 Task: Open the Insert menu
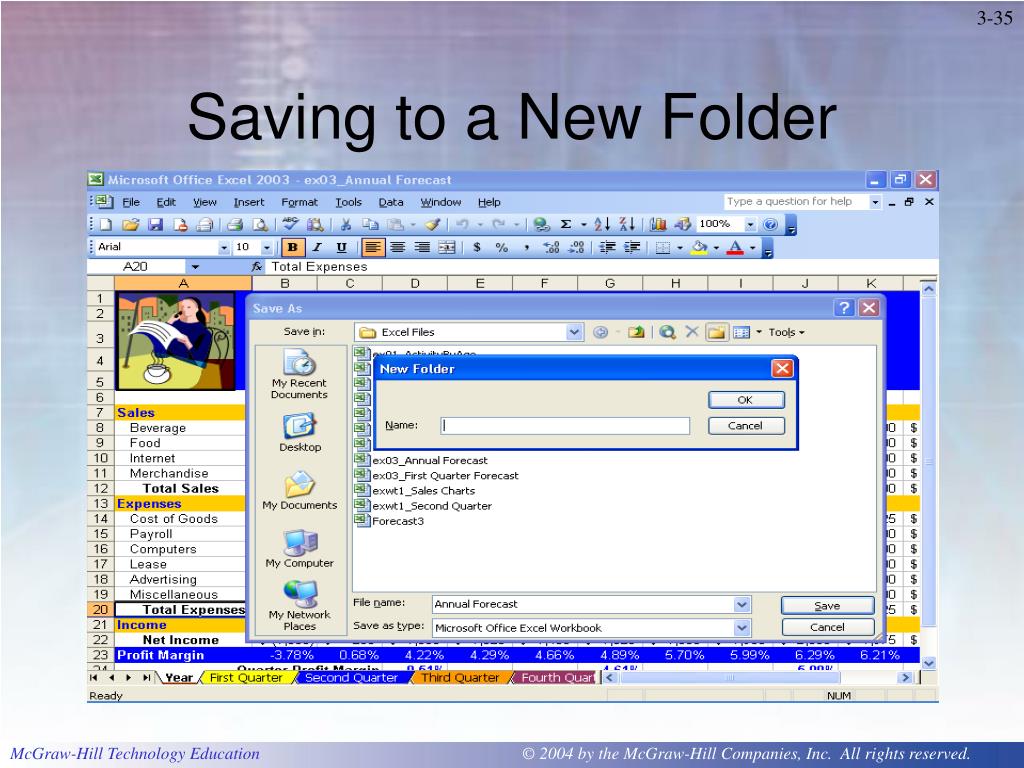[x=249, y=202]
